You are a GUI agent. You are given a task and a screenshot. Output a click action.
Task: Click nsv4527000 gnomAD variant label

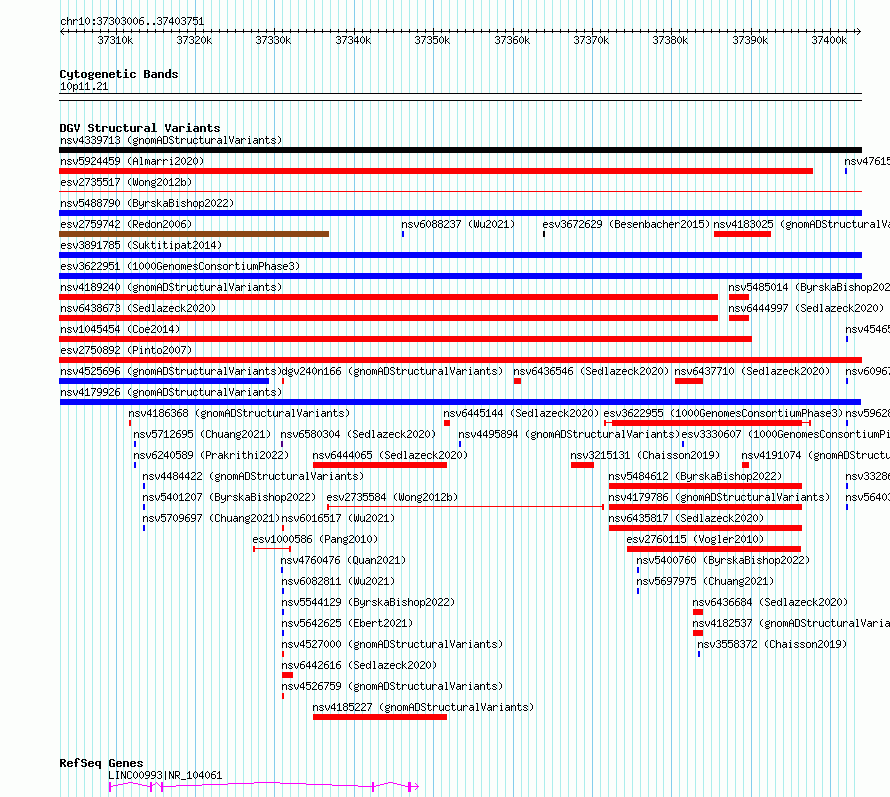[x=392, y=644]
